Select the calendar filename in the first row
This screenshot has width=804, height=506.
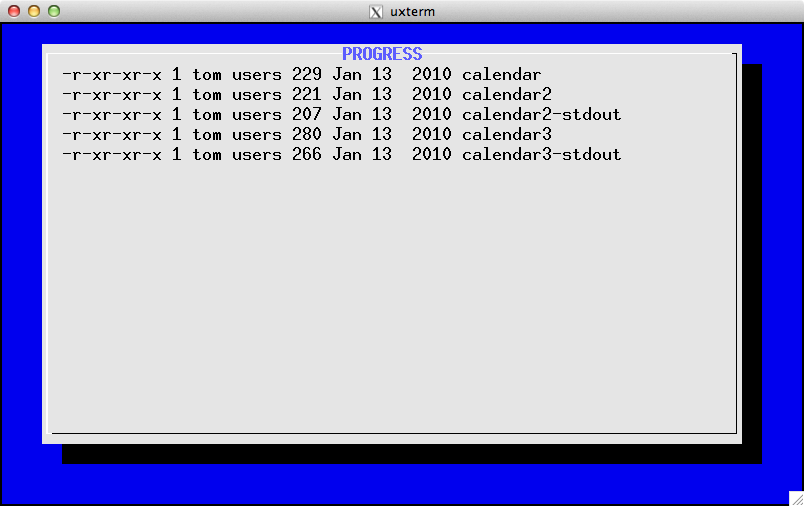coord(501,75)
